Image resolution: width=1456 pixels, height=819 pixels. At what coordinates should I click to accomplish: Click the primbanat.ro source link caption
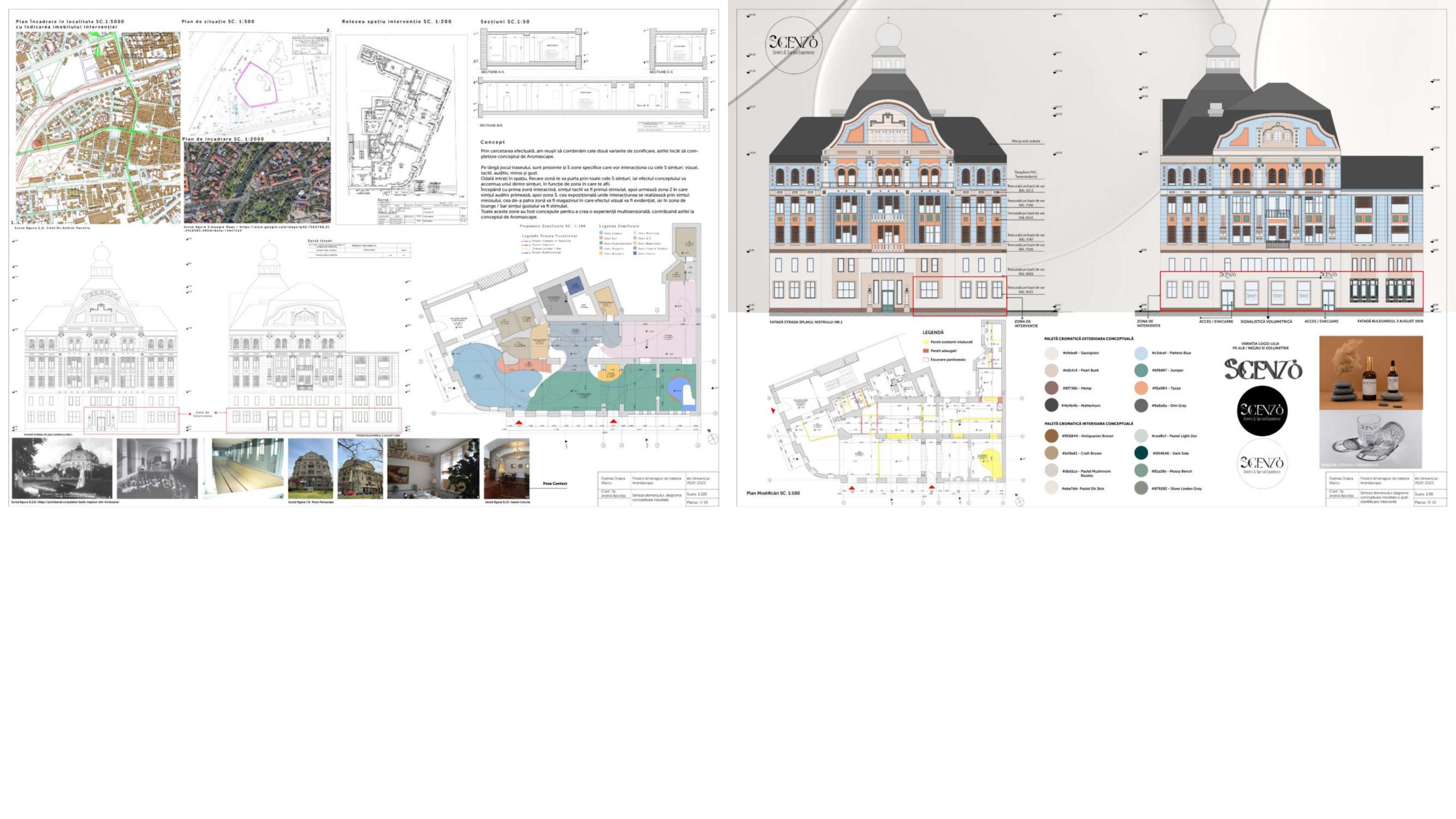[65, 502]
